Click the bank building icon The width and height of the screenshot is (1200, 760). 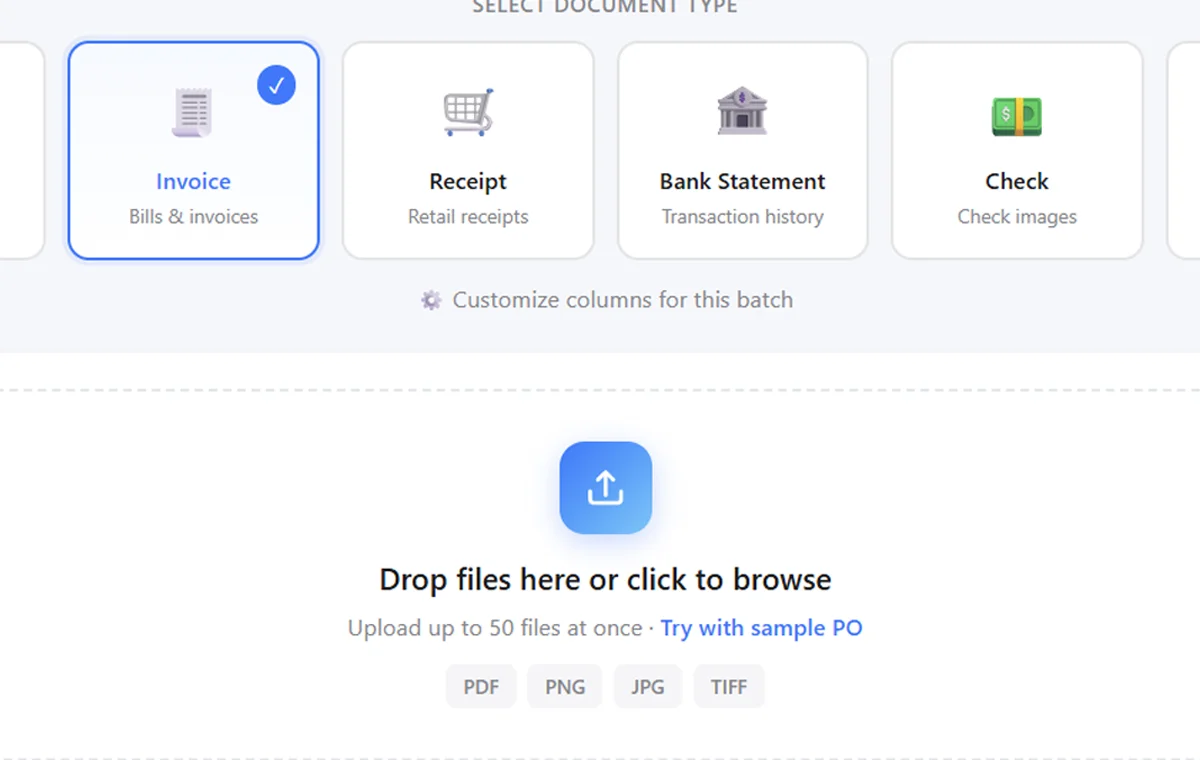coord(742,111)
